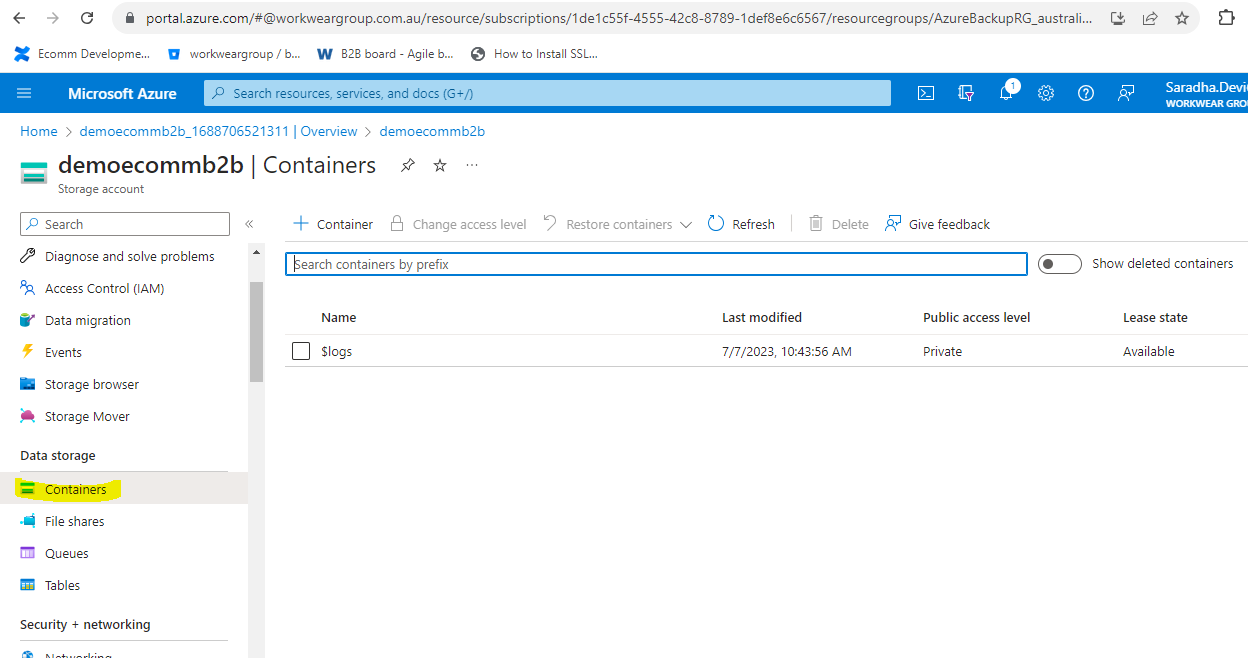Sort by Last modified column header
This screenshot has height=658, width=1248.
(762, 317)
